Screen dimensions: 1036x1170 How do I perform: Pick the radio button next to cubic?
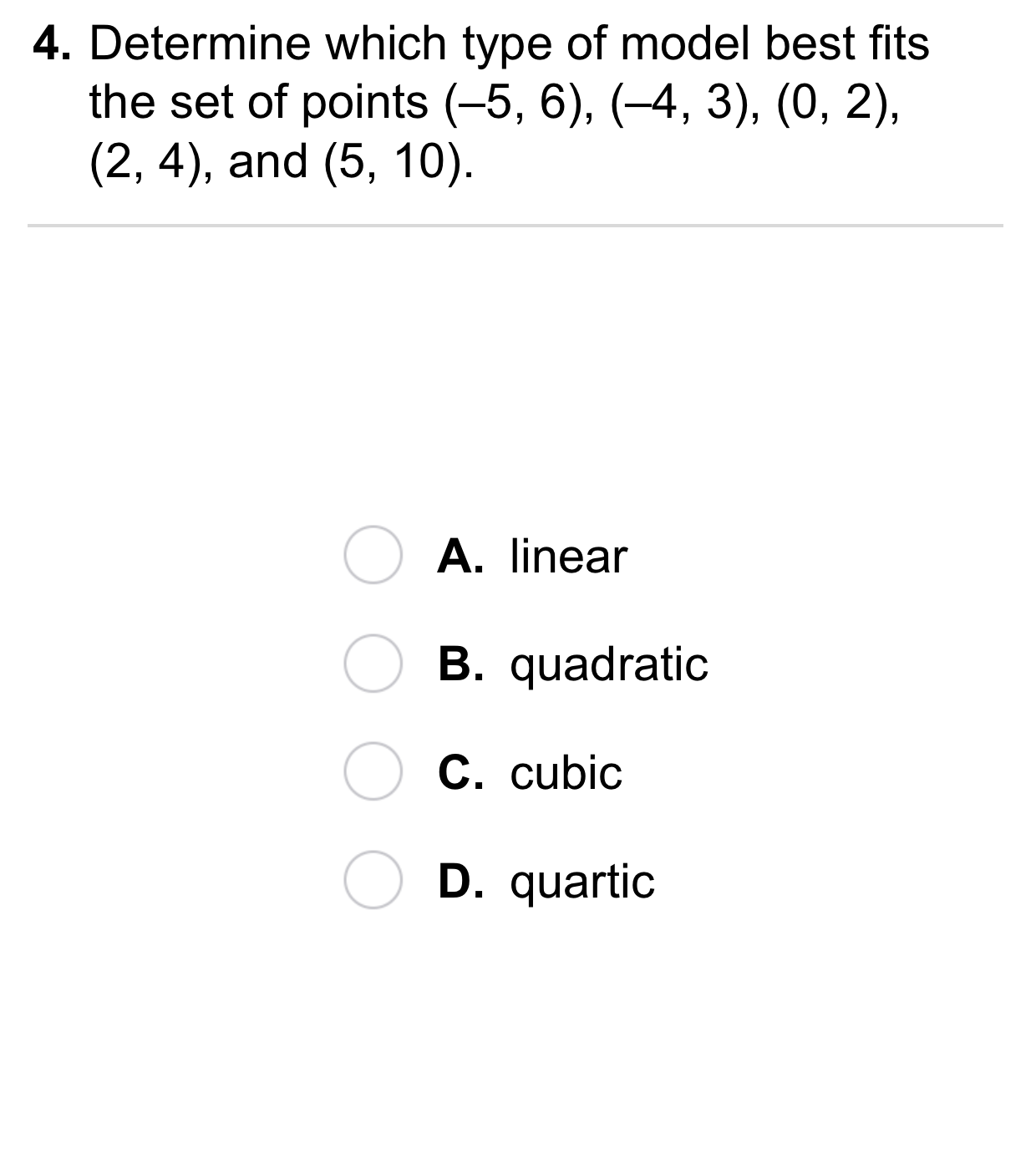(x=372, y=771)
